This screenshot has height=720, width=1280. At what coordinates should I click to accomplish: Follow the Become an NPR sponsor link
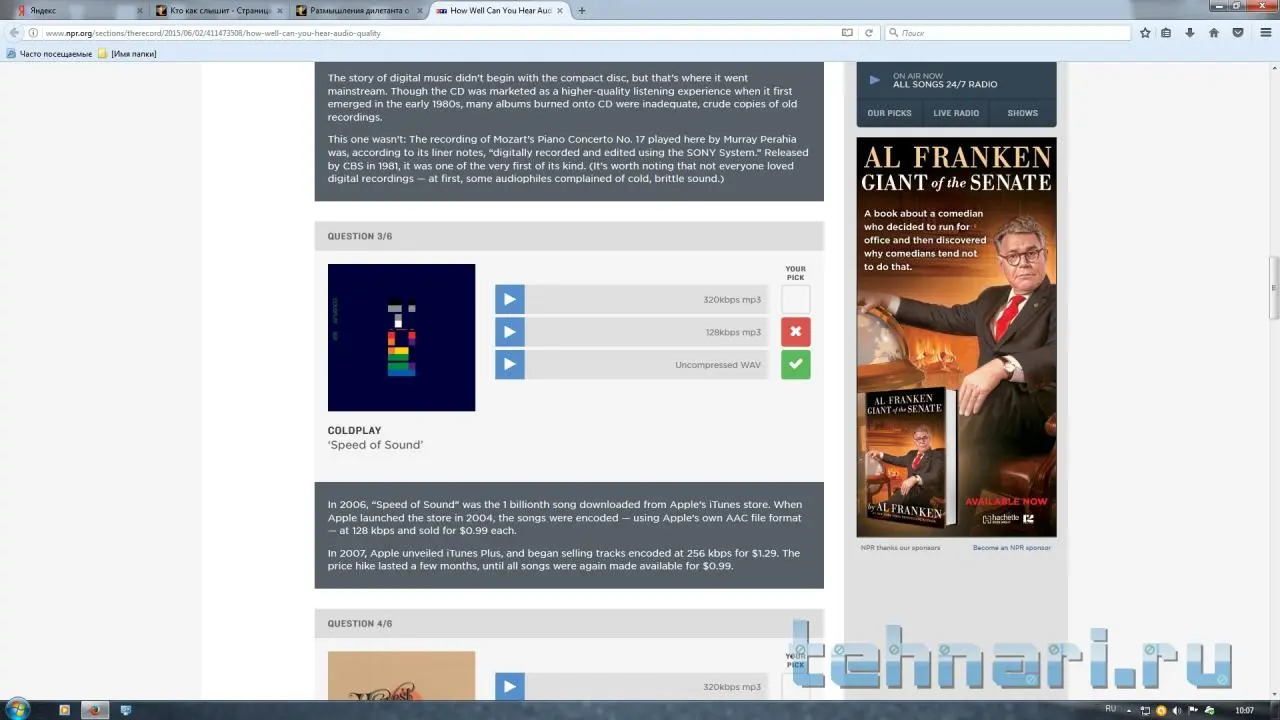point(1011,548)
